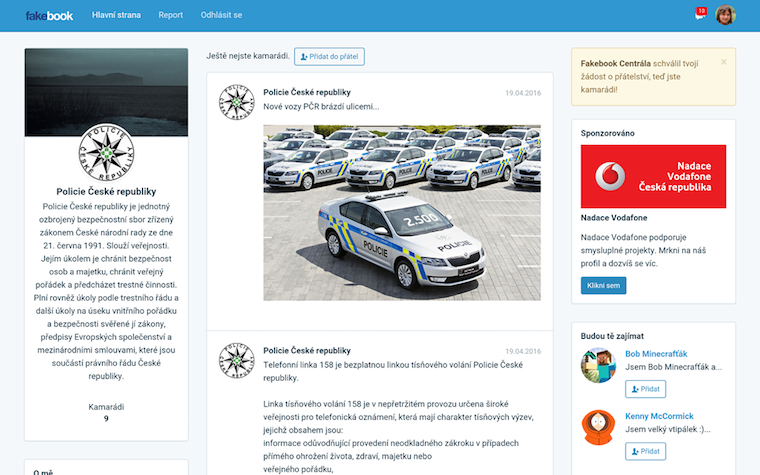Image resolution: width=760 pixels, height=475 pixels.
Task: Click the police avatar on the first post
Action: [237, 102]
